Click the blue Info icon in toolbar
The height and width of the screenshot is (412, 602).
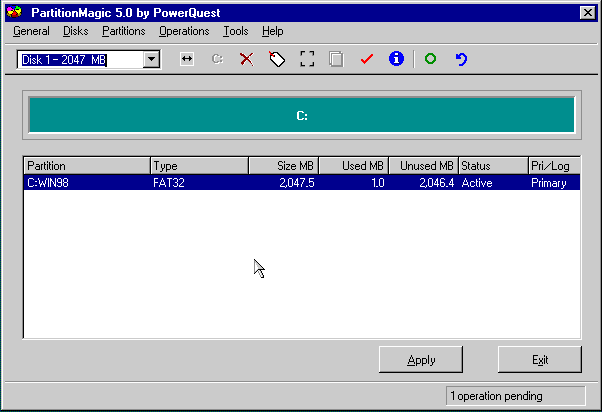coord(396,60)
